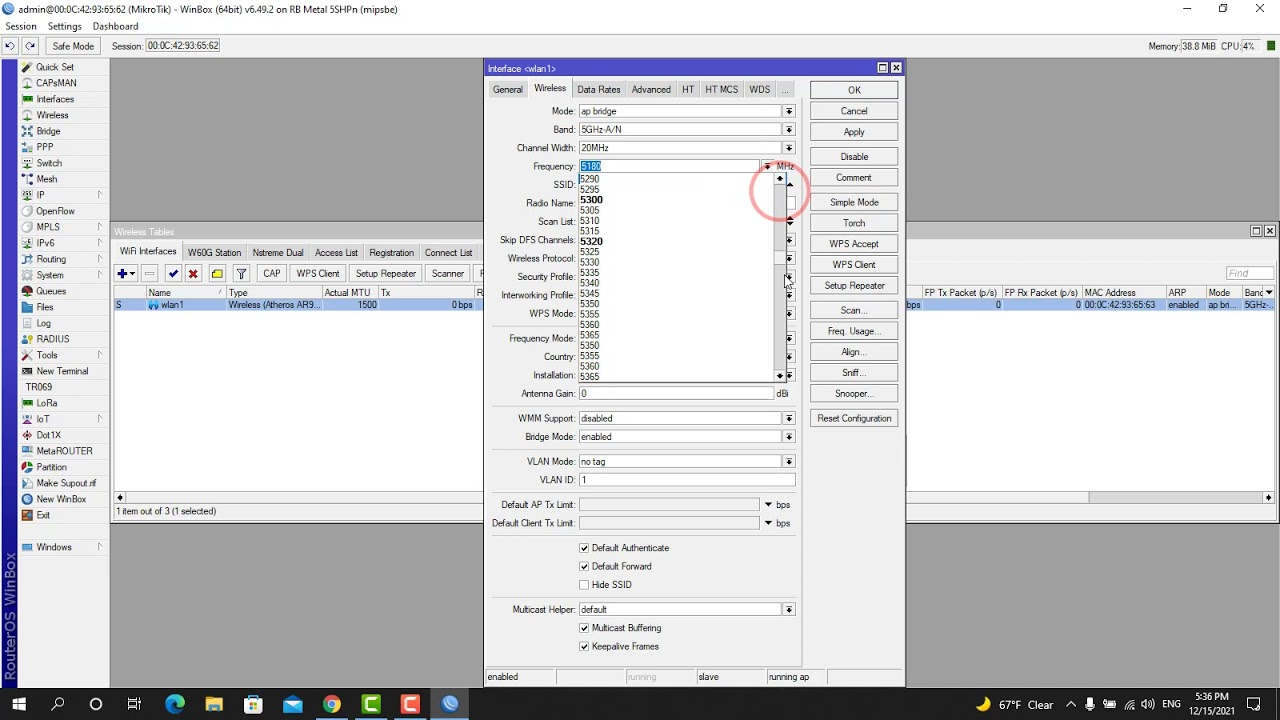1280x720 pixels.
Task: Open LoRa in the sidebar
Action: click(x=47, y=403)
